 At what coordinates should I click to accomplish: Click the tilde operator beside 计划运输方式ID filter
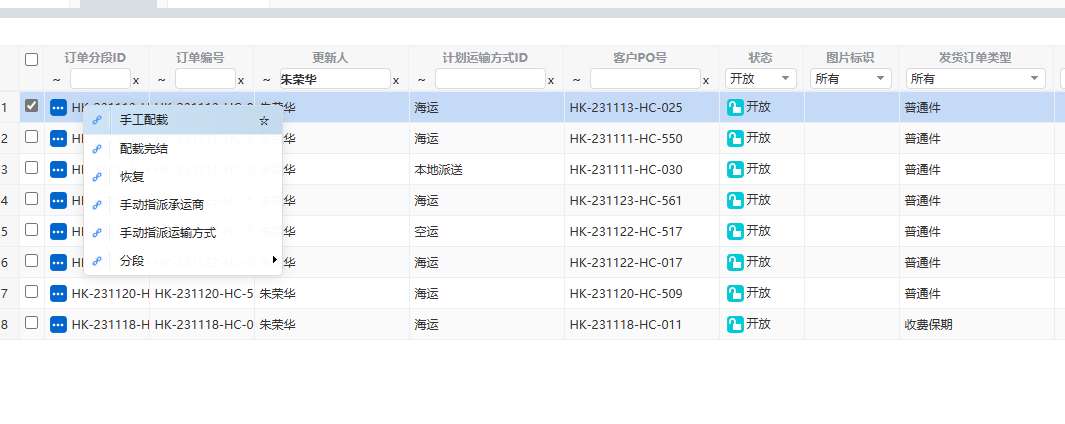coord(422,80)
